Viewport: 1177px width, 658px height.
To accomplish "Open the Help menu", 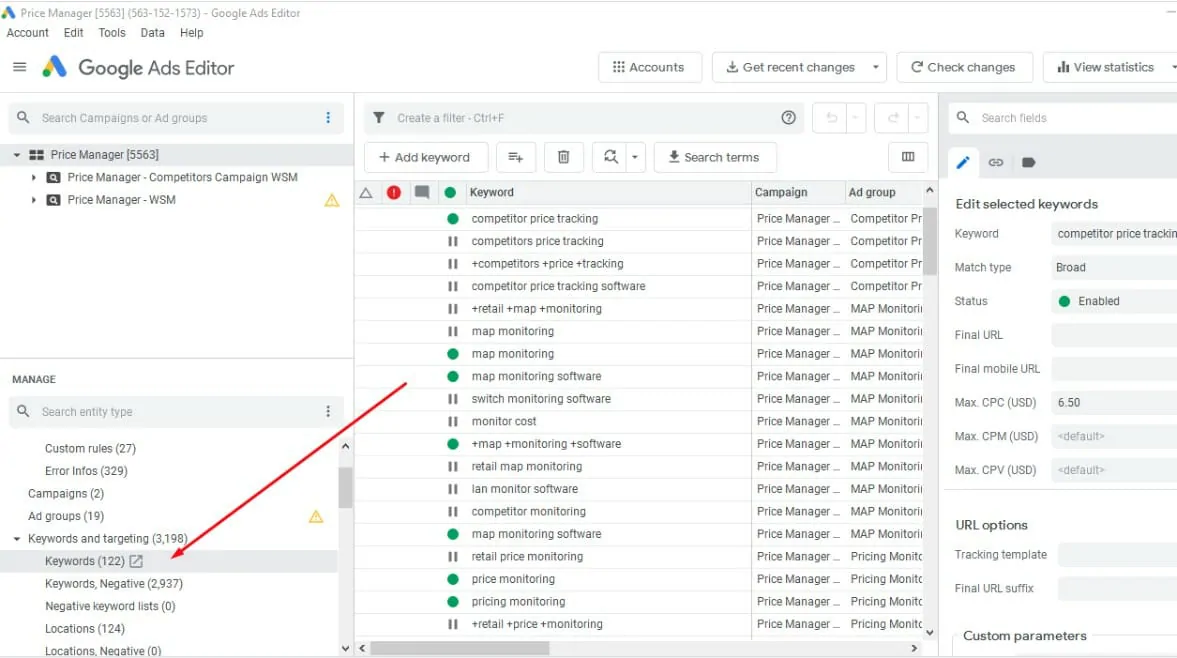I will [191, 33].
